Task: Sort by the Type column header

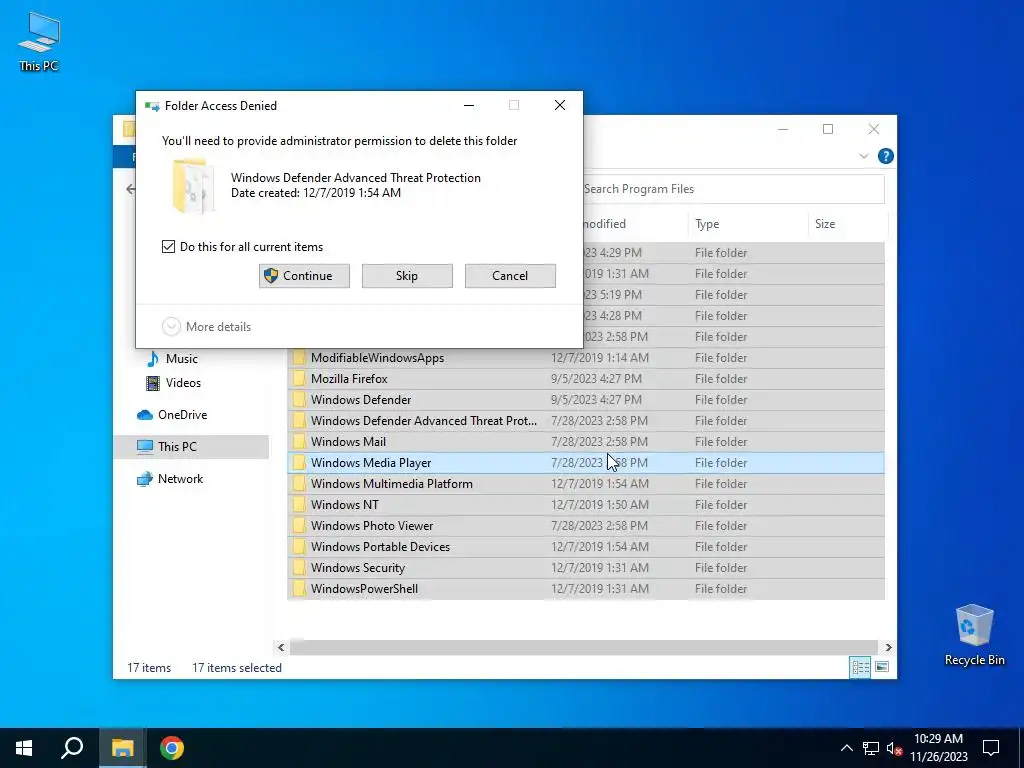Action: [748, 224]
